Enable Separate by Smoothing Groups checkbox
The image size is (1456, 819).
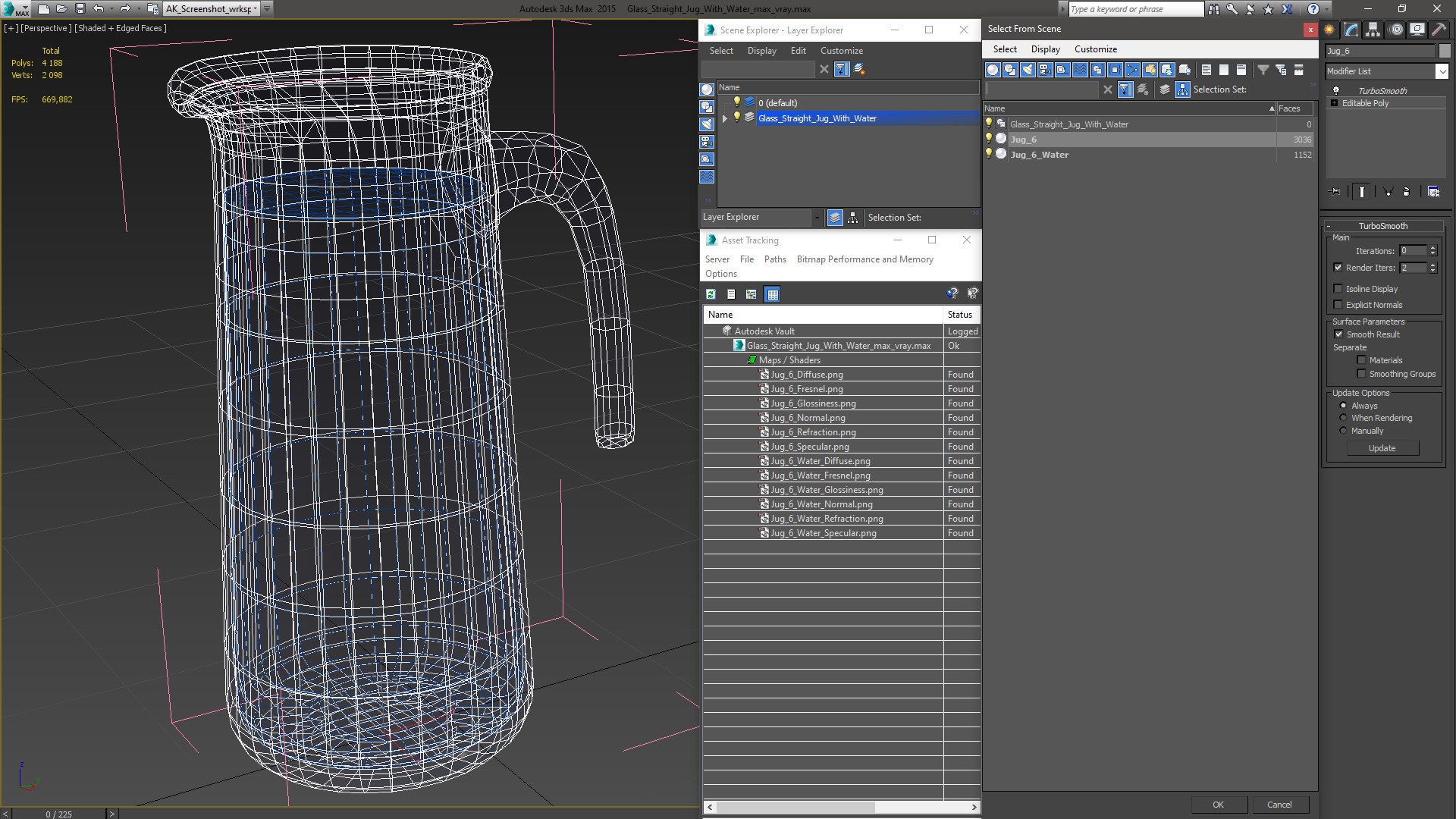pos(1361,374)
